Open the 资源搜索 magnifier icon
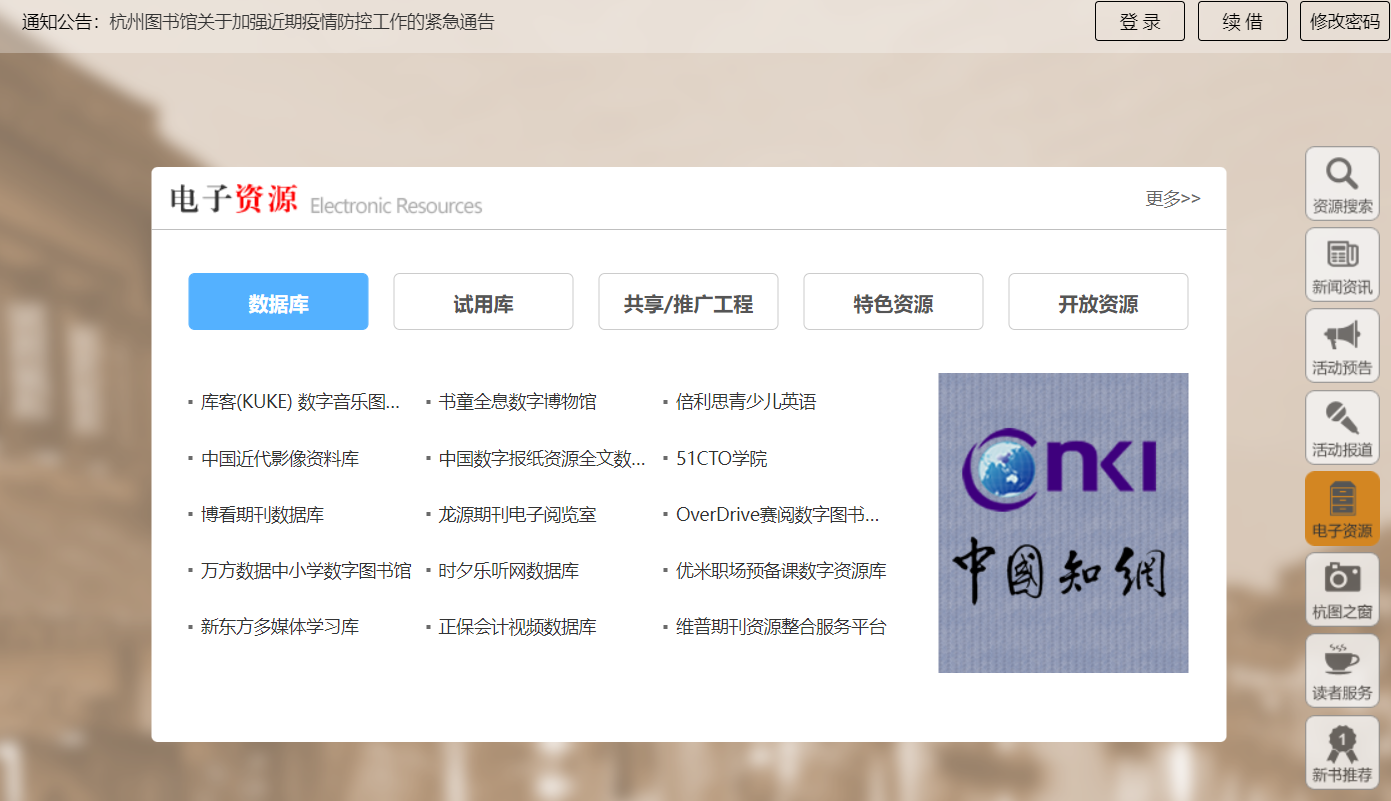The height and width of the screenshot is (801, 1391). [1342, 184]
